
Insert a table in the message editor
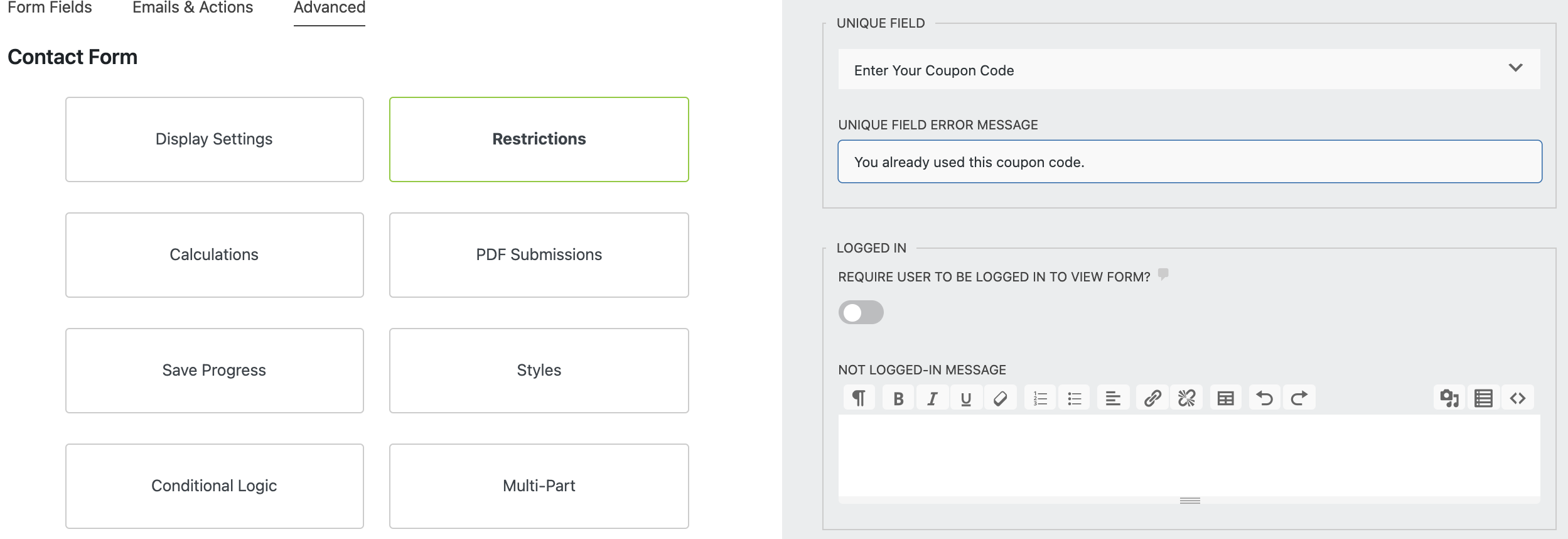1225,398
